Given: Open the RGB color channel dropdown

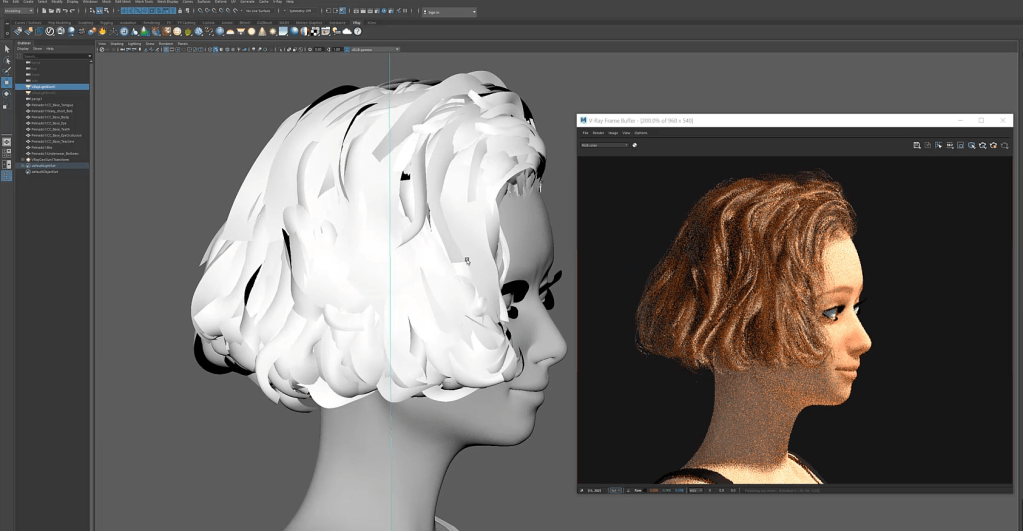Looking at the screenshot, I should tap(604, 145).
